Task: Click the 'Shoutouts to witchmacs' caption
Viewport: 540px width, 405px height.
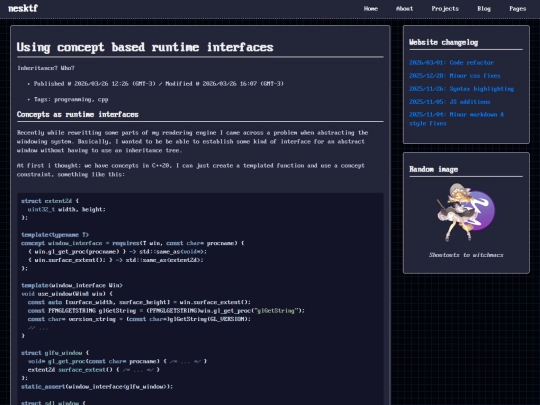Action: coord(466,255)
